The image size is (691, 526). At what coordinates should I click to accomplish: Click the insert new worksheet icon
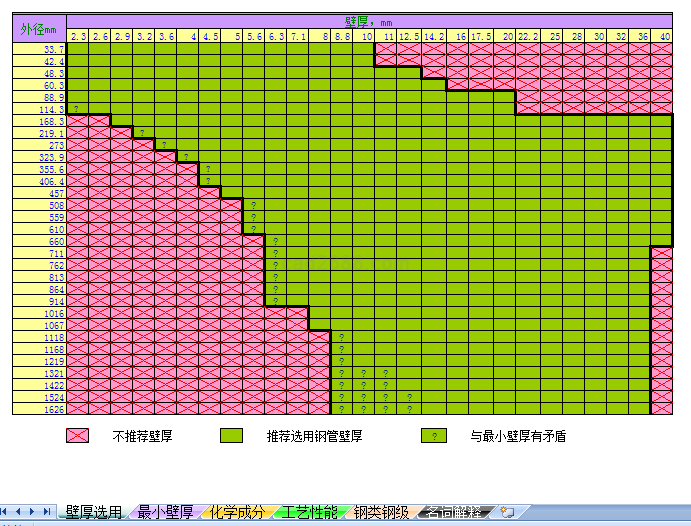[507, 512]
